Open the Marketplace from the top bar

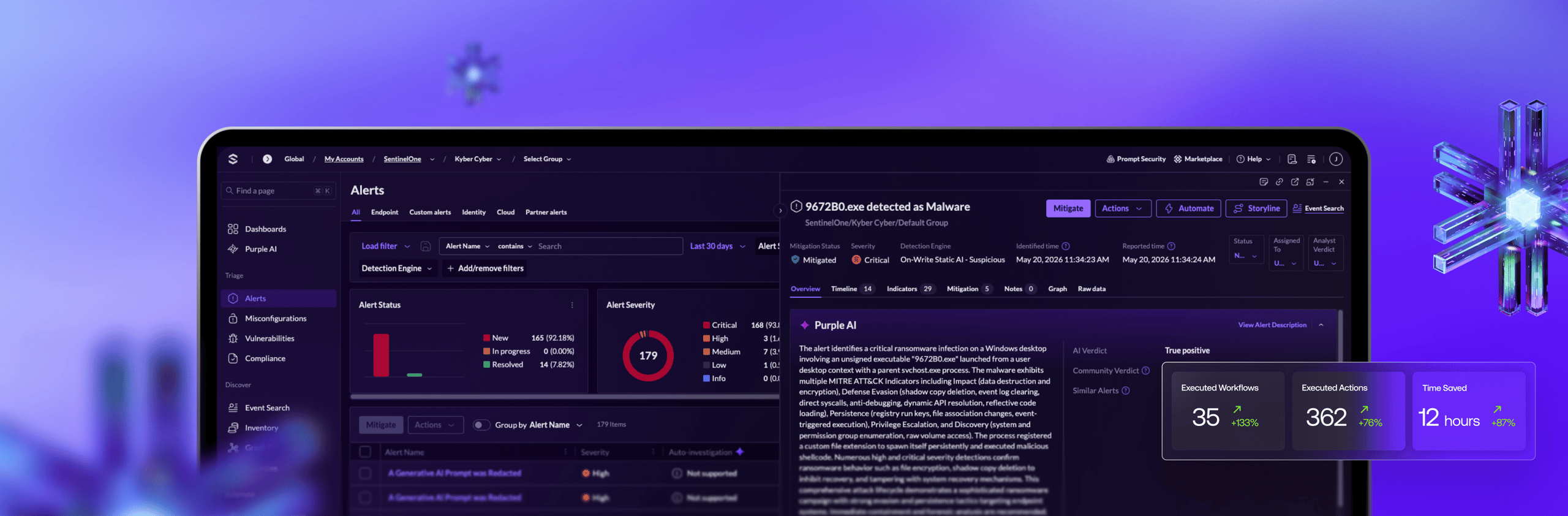[x=1198, y=159]
